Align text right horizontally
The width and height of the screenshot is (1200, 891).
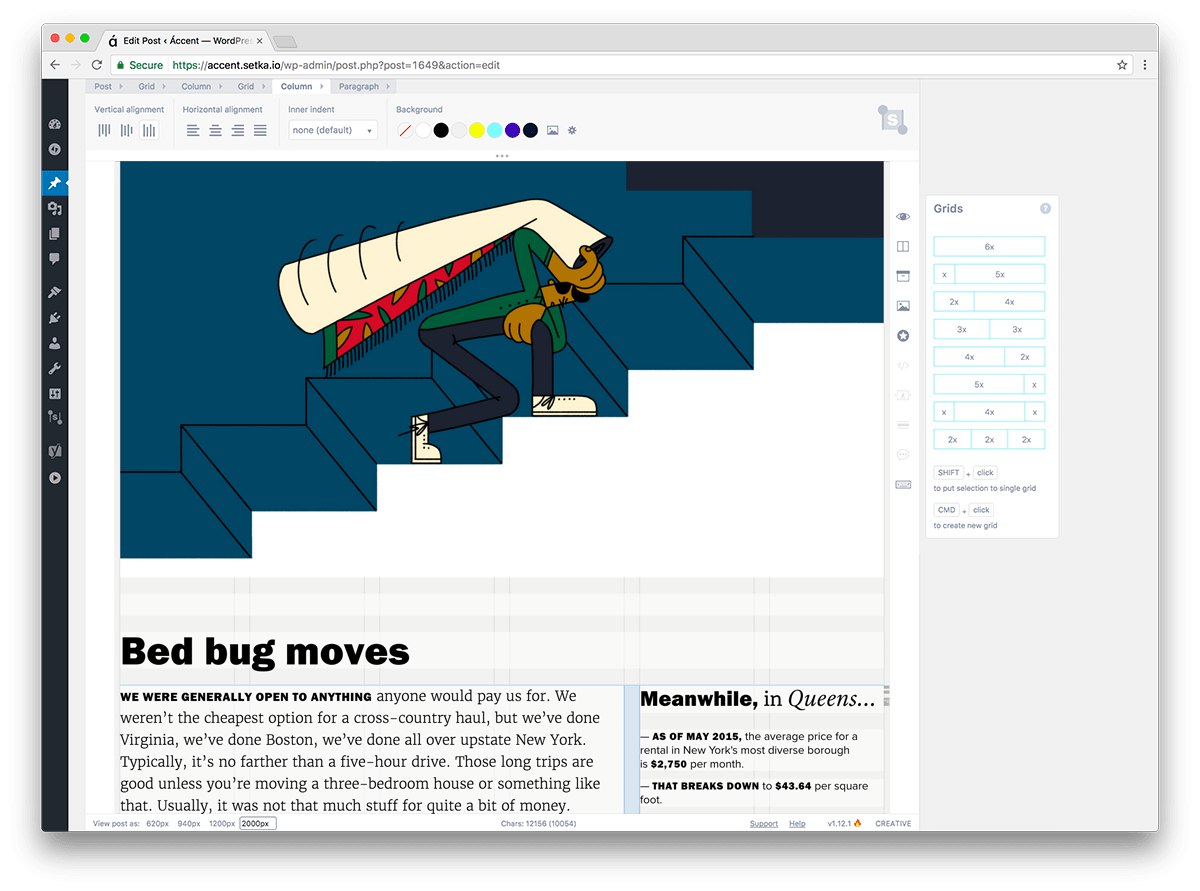238,130
